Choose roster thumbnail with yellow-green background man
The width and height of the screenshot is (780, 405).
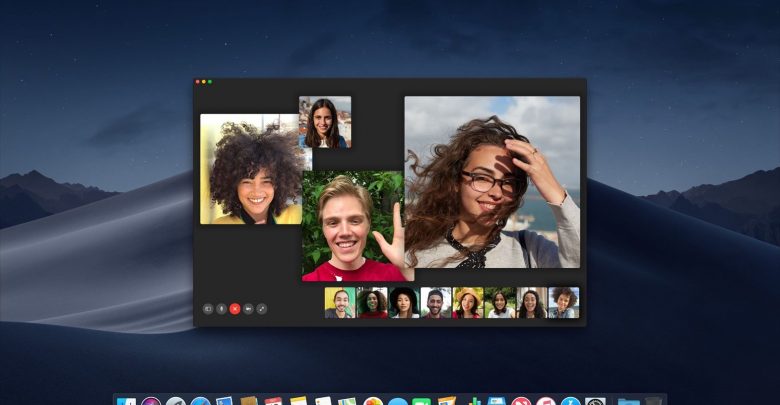coord(340,303)
